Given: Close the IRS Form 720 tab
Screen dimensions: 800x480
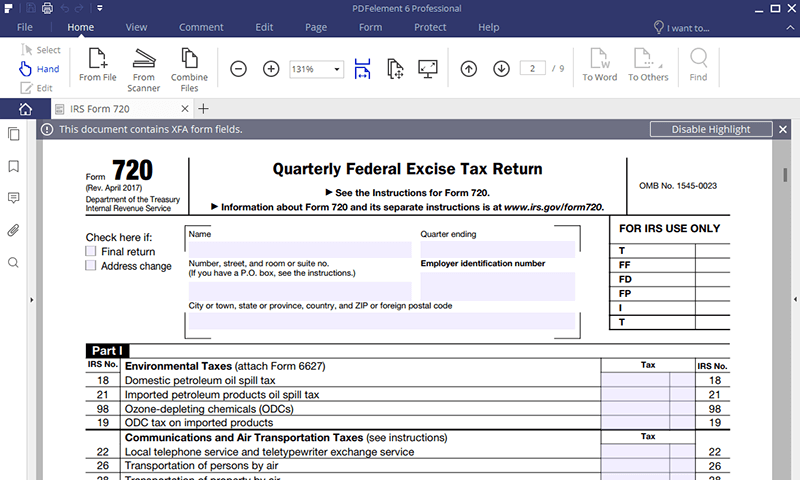Looking at the screenshot, I should tap(185, 109).
